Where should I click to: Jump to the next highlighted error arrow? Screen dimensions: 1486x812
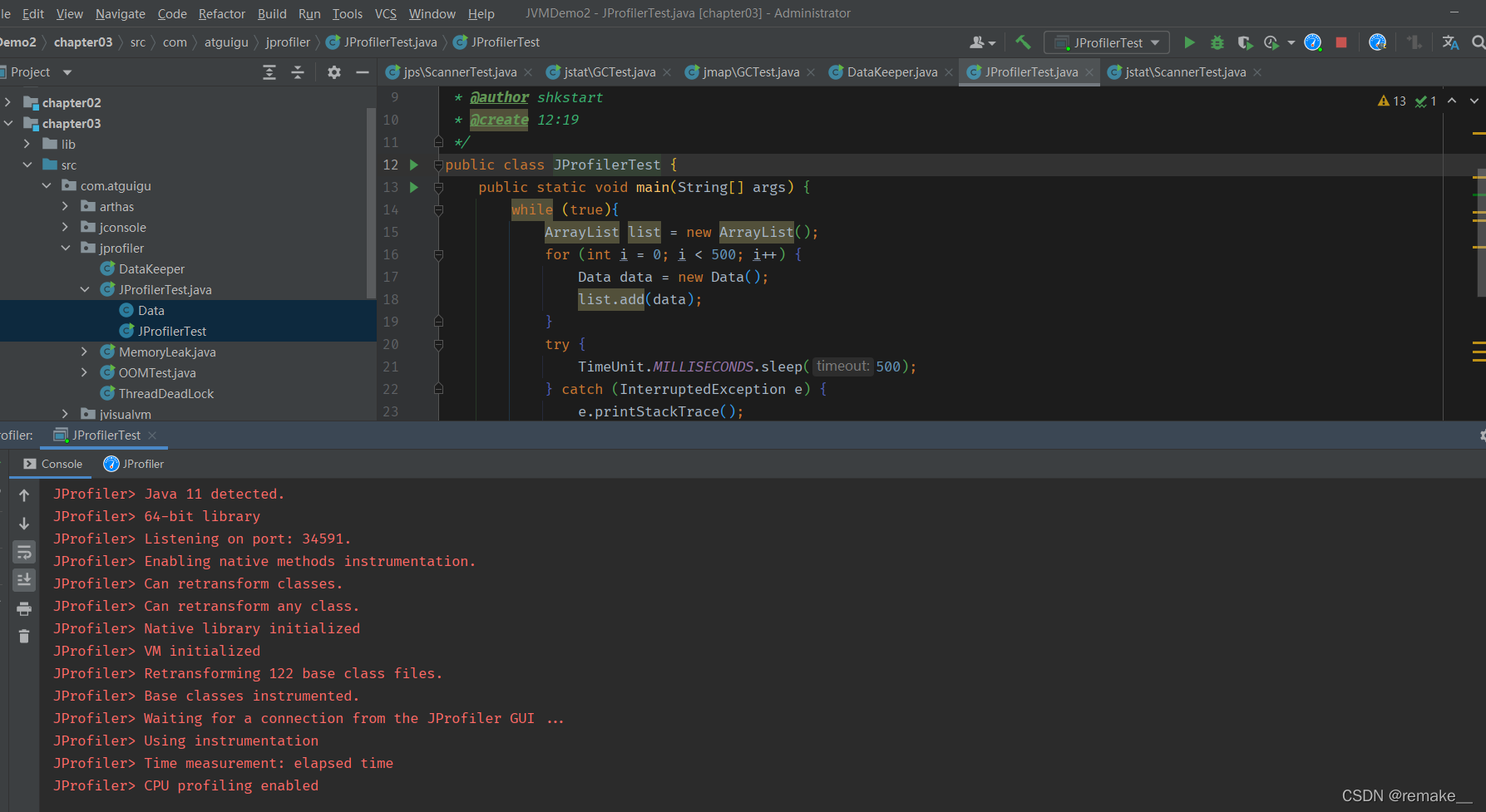pyautogui.click(x=1474, y=101)
